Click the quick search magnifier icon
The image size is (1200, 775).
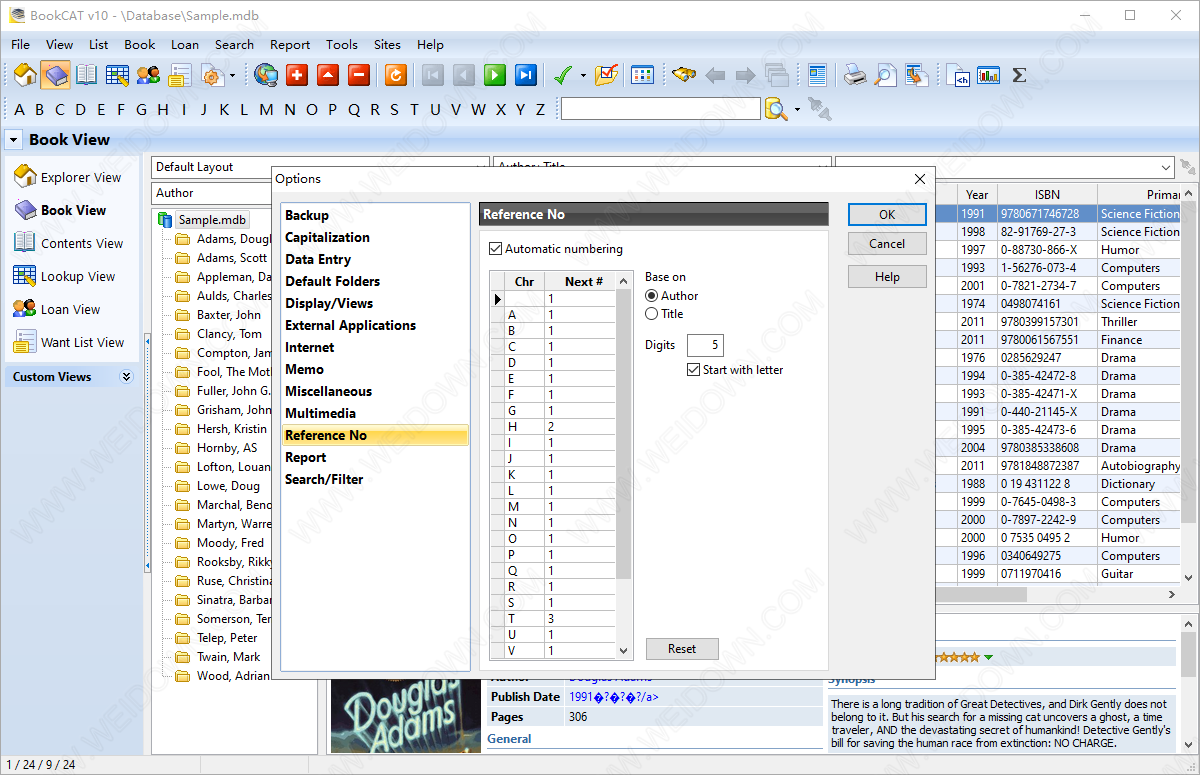coord(776,109)
